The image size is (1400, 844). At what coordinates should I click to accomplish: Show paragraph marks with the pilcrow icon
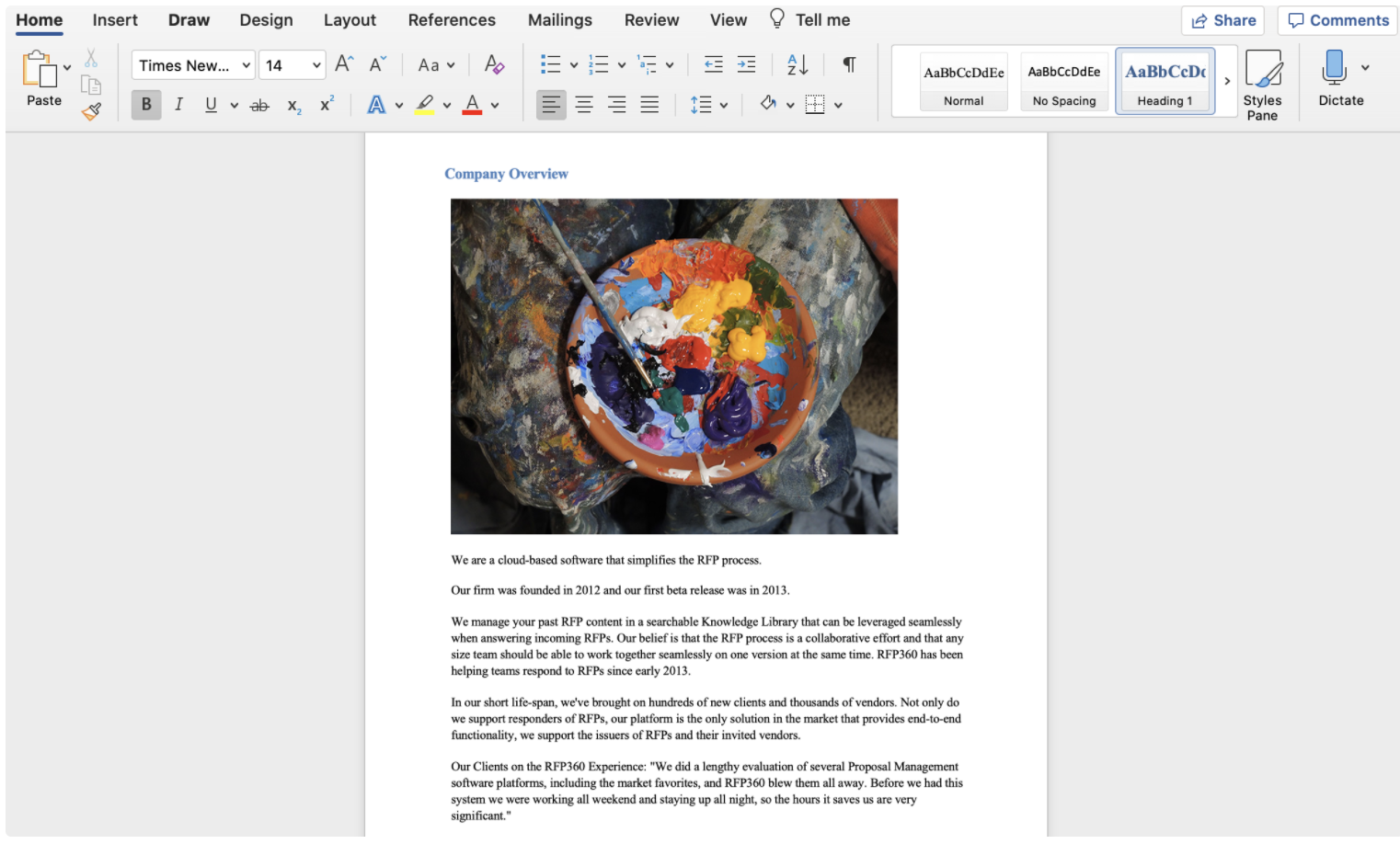click(x=849, y=64)
